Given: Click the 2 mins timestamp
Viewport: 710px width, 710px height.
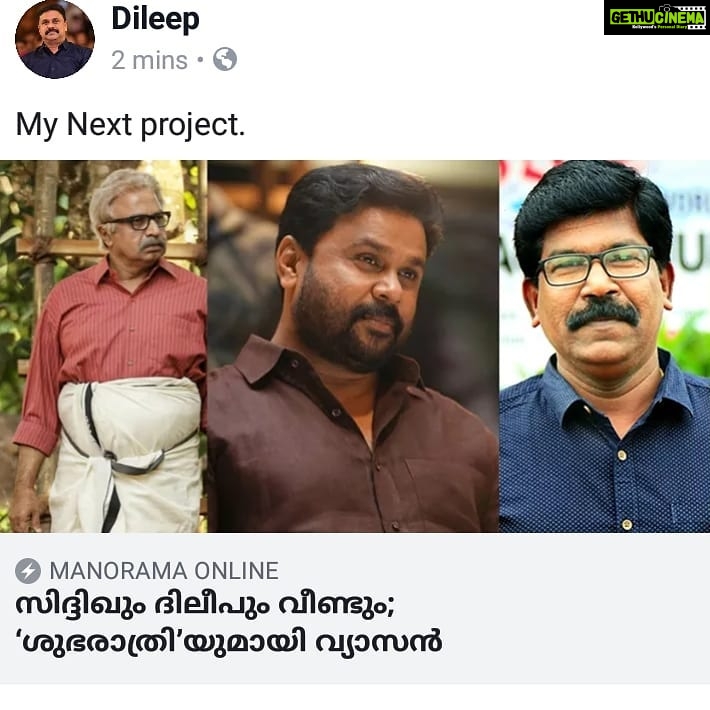Looking at the screenshot, I should [149, 60].
